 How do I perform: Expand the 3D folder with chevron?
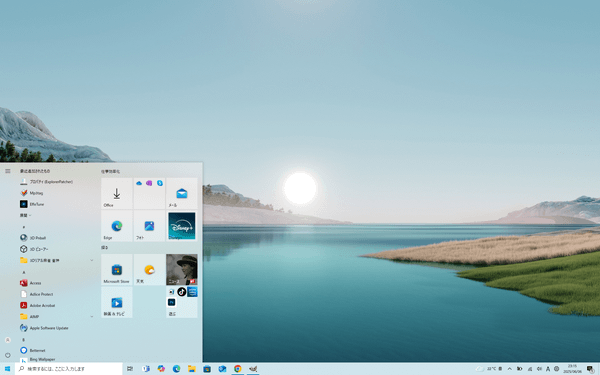click(91, 260)
